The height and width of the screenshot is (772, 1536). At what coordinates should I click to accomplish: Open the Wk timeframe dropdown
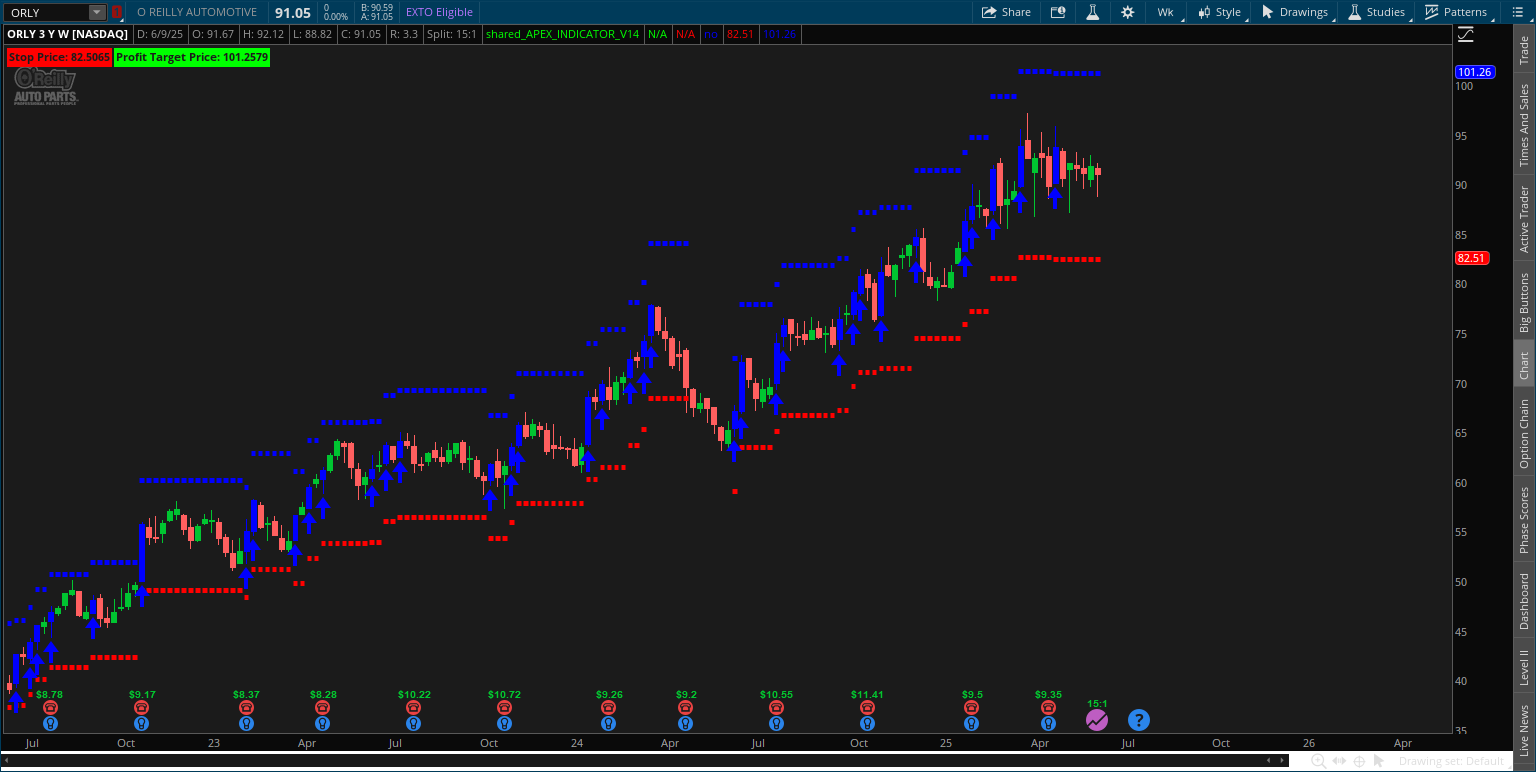pyautogui.click(x=1166, y=12)
